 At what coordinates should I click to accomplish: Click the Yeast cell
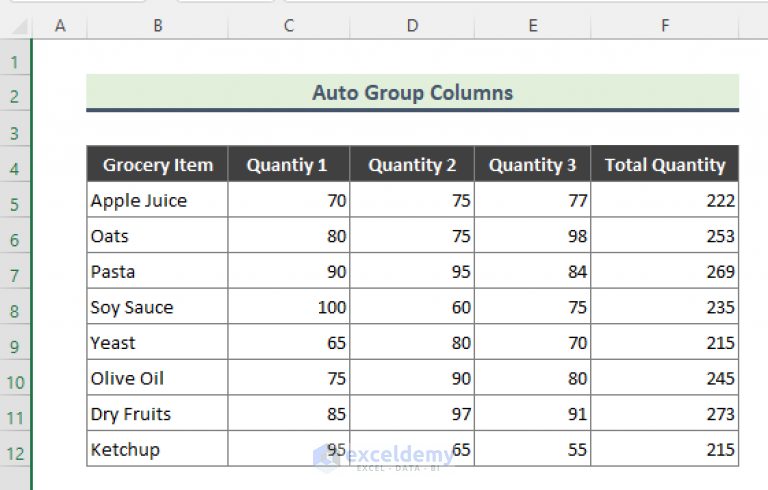pyautogui.click(x=158, y=342)
